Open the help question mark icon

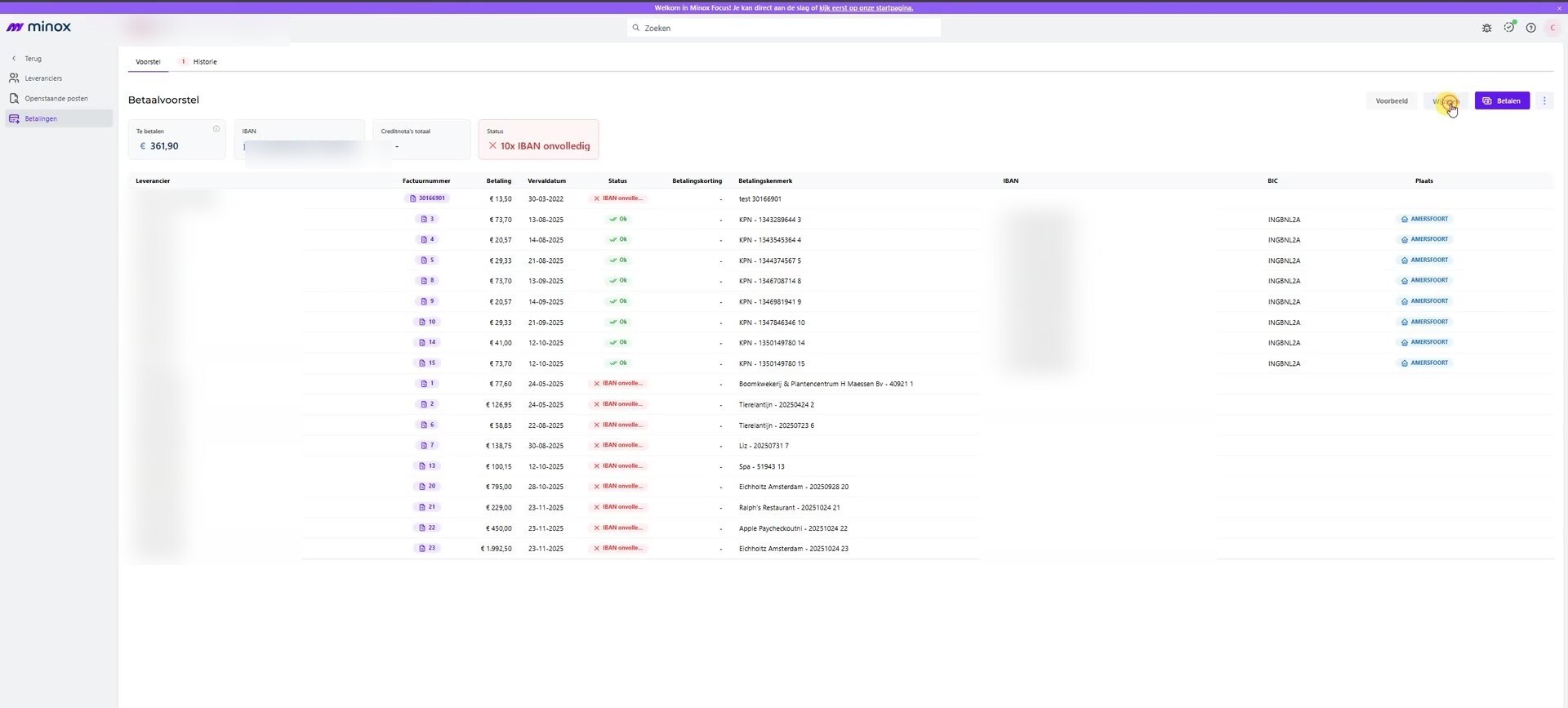click(1530, 28)
